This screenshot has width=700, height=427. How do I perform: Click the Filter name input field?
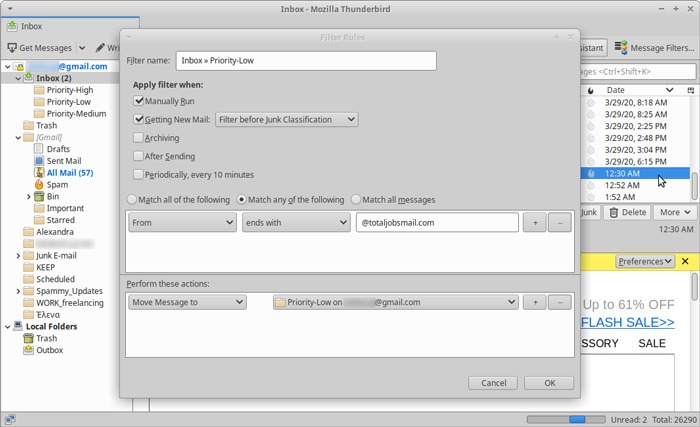tap(306, 61)
